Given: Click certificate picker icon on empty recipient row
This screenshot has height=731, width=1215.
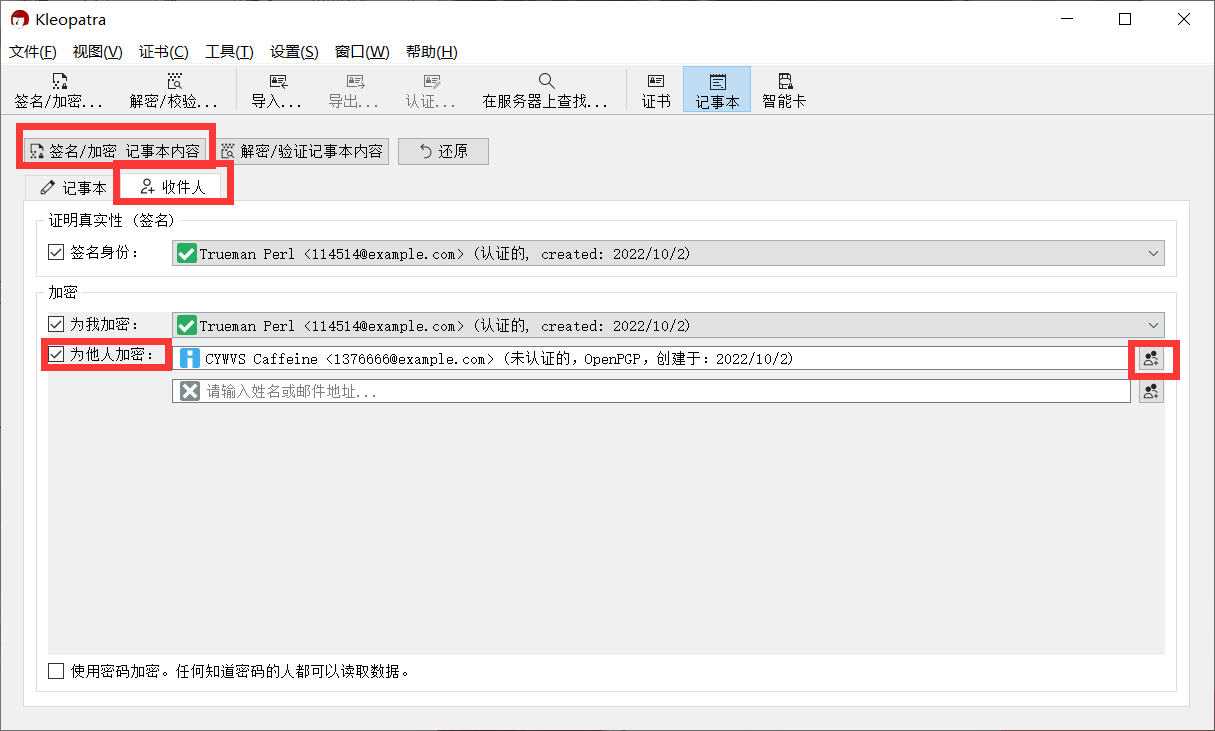Looking at the screenshot, I should 1151,390.
